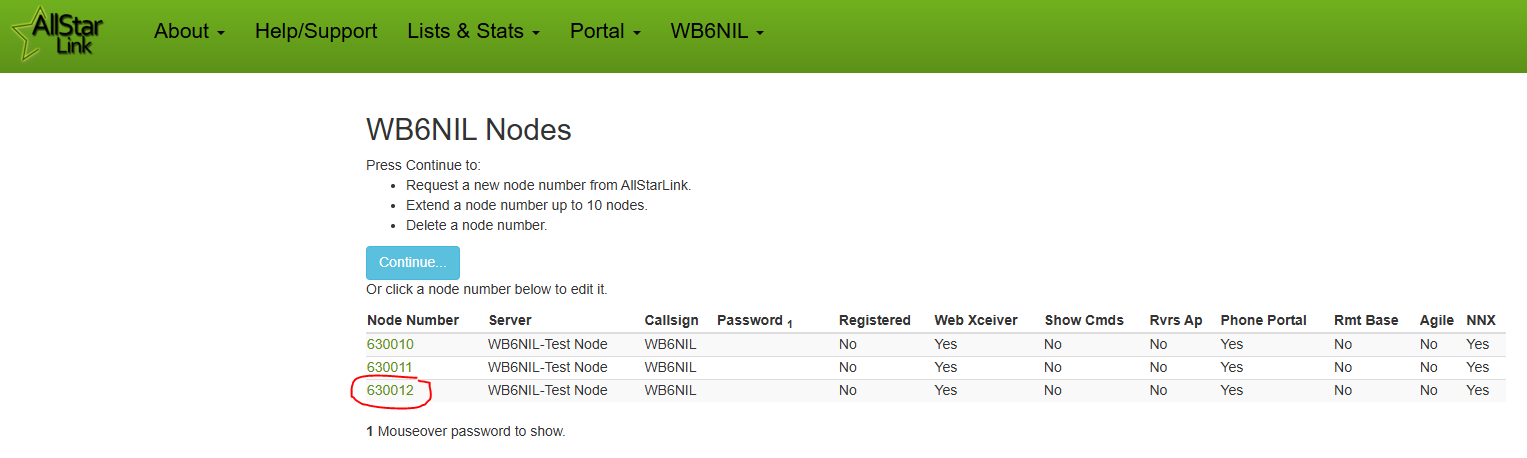1527x458 pixels.
Task: Click the WB6NIL Nodes page heading
Action: 469,130
